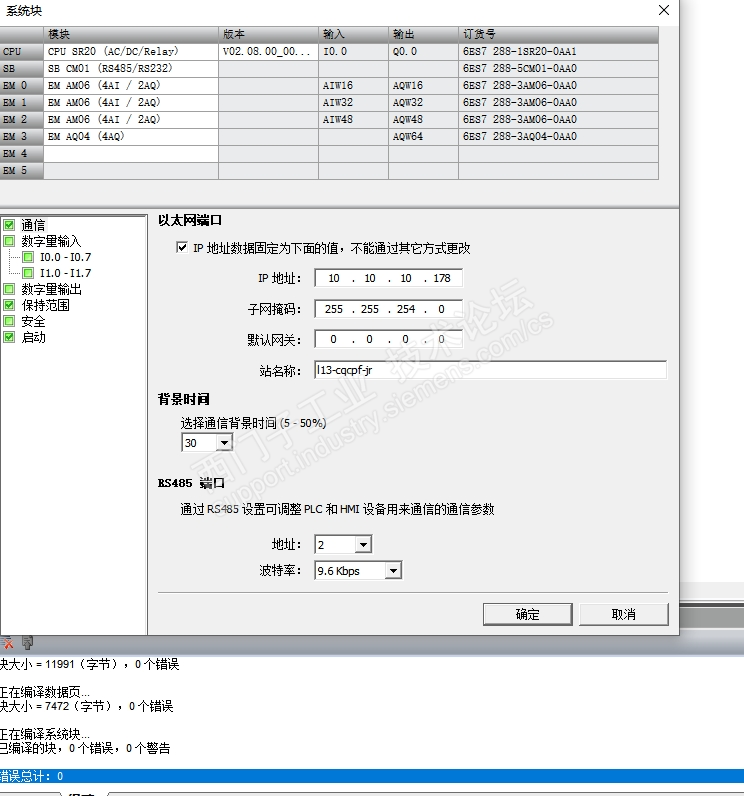Click the CPU SR20 (AC/DC/Relay) module cell
This screenshot has height=796, width=744.
(131, 52)
